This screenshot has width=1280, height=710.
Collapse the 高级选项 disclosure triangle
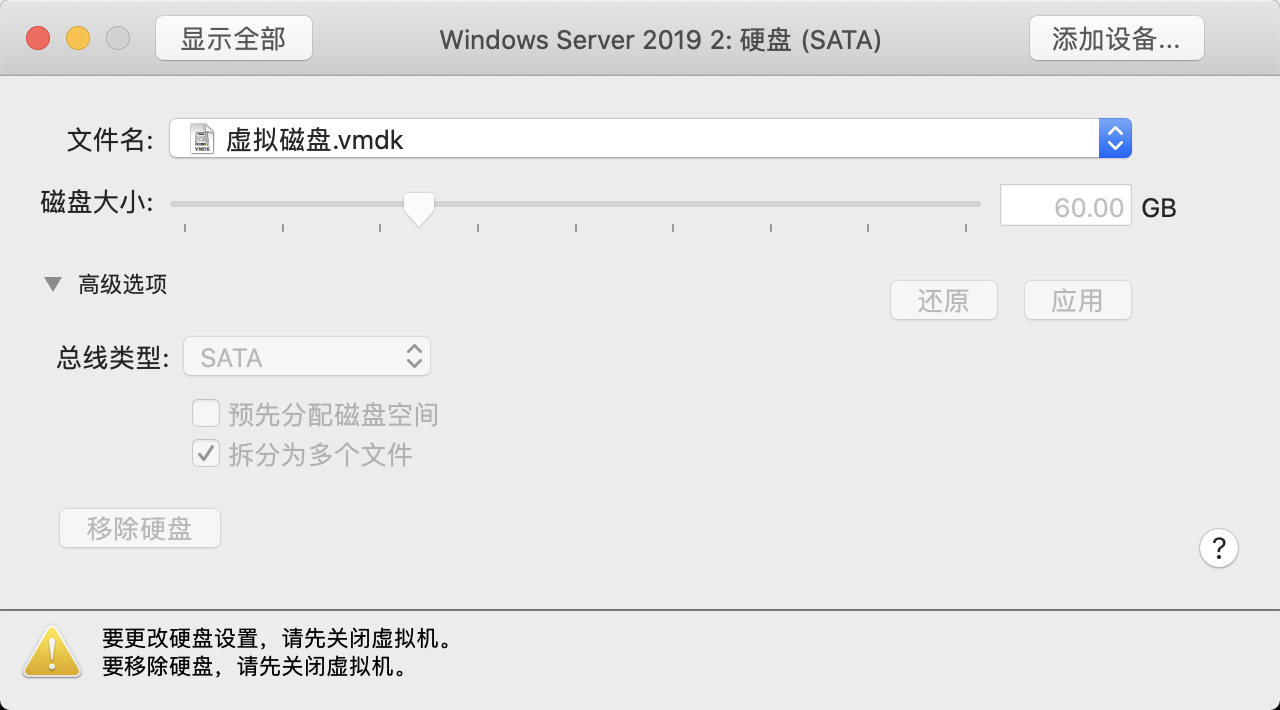pos(53,284)
